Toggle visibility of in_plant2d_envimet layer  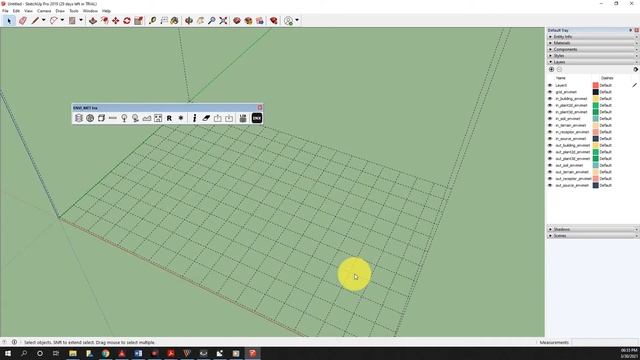point(550,105)
